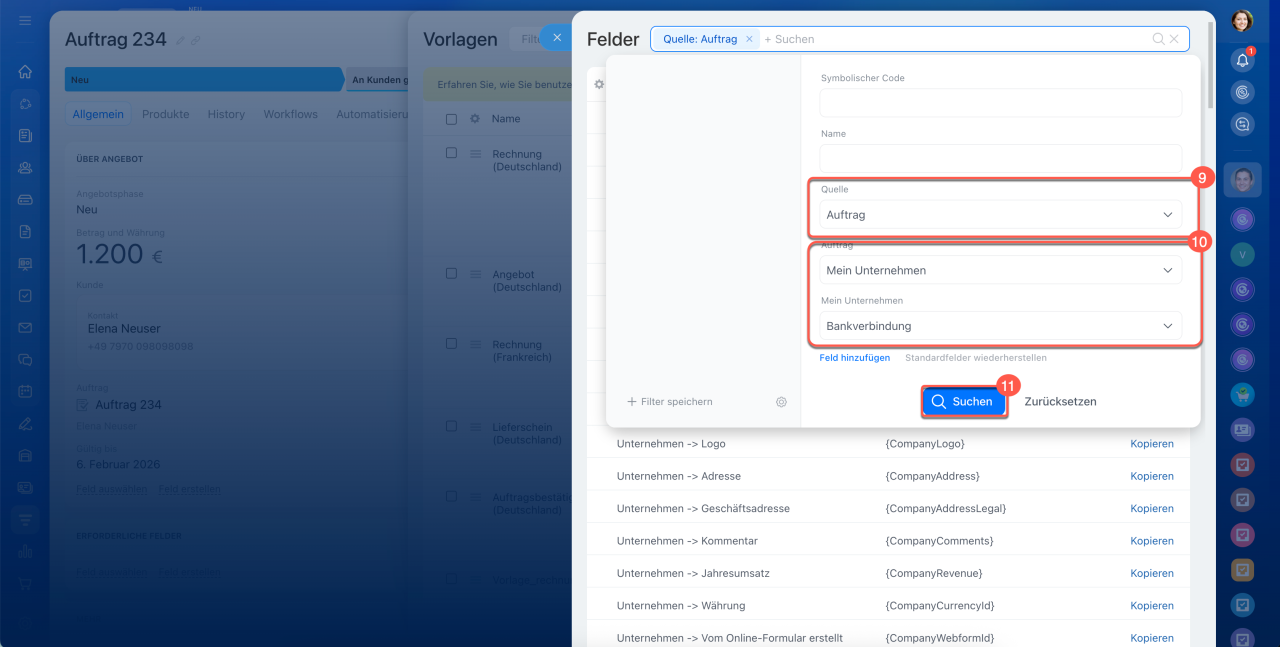Screen dimensions: 1280x647
Task: Check the 'Lieferschein (Deutschland)' template checkbox
Action: 451,426
